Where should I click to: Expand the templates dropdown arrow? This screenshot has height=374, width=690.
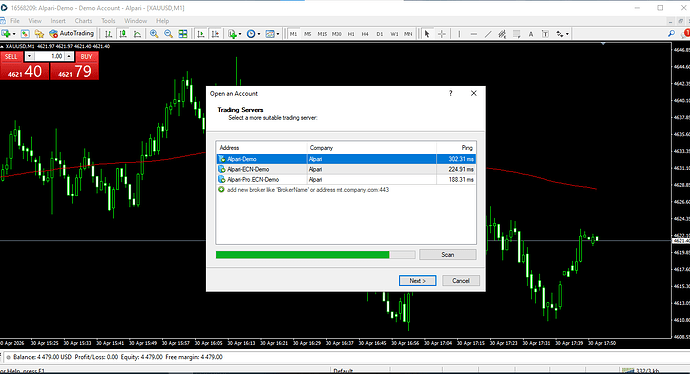click(x=278, y=34)
